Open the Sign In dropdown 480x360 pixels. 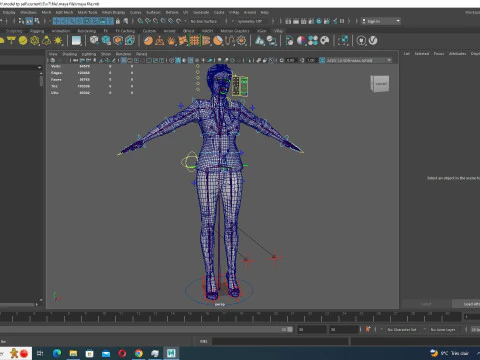tap(381, 21)
